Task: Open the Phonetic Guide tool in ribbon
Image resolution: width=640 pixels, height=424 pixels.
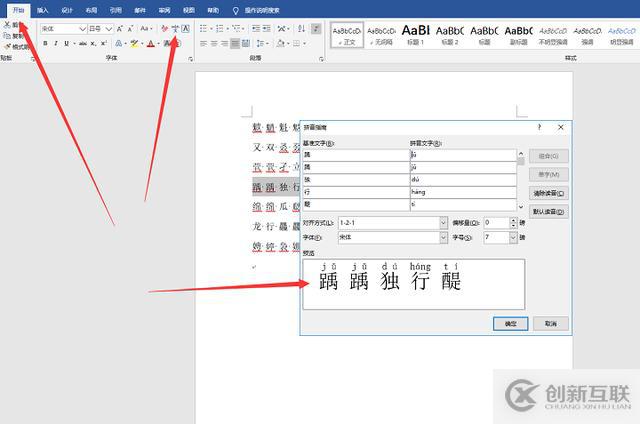Action: pos(175,29)
